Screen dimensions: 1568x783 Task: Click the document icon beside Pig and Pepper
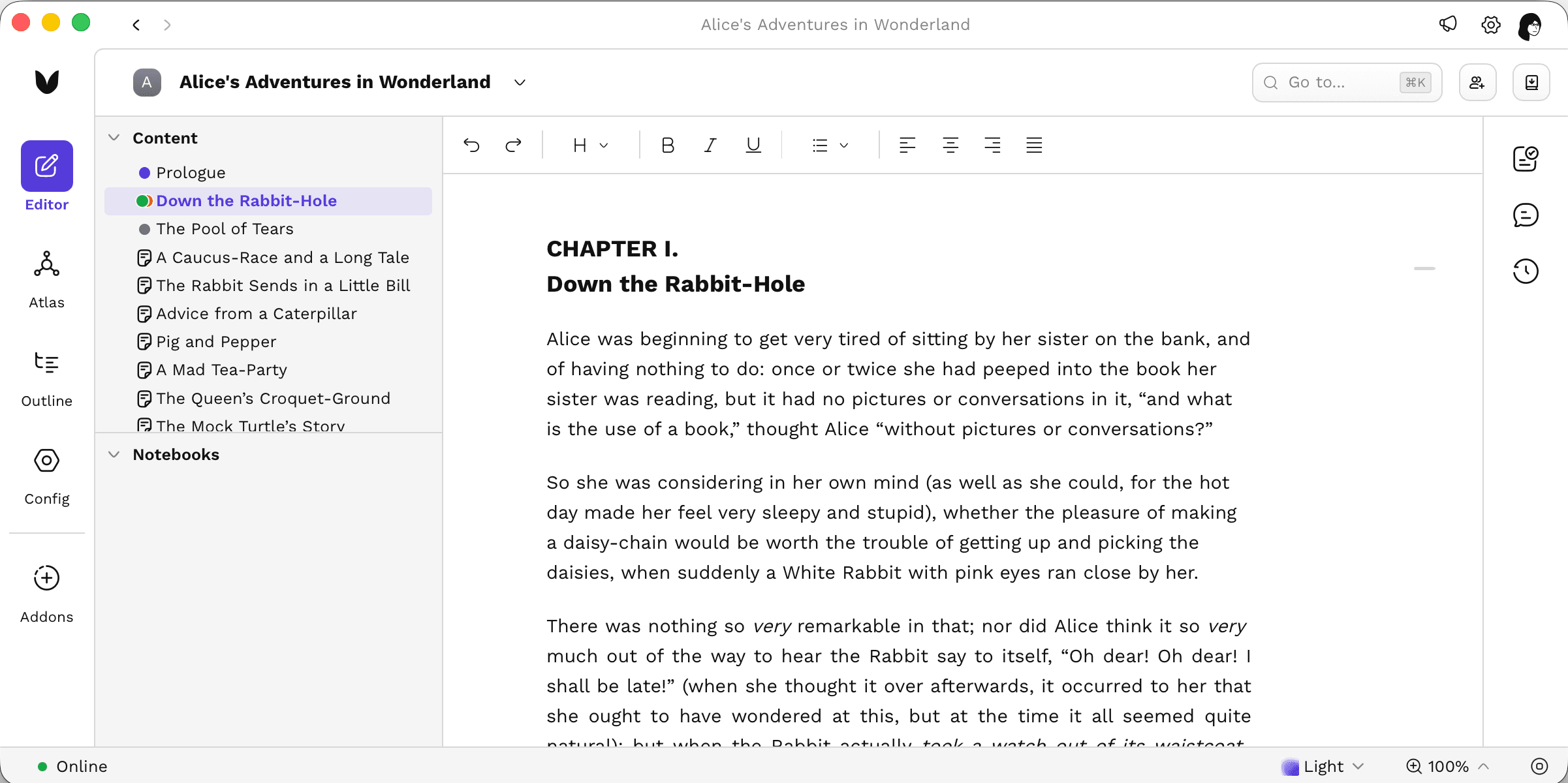coord(144,342)
